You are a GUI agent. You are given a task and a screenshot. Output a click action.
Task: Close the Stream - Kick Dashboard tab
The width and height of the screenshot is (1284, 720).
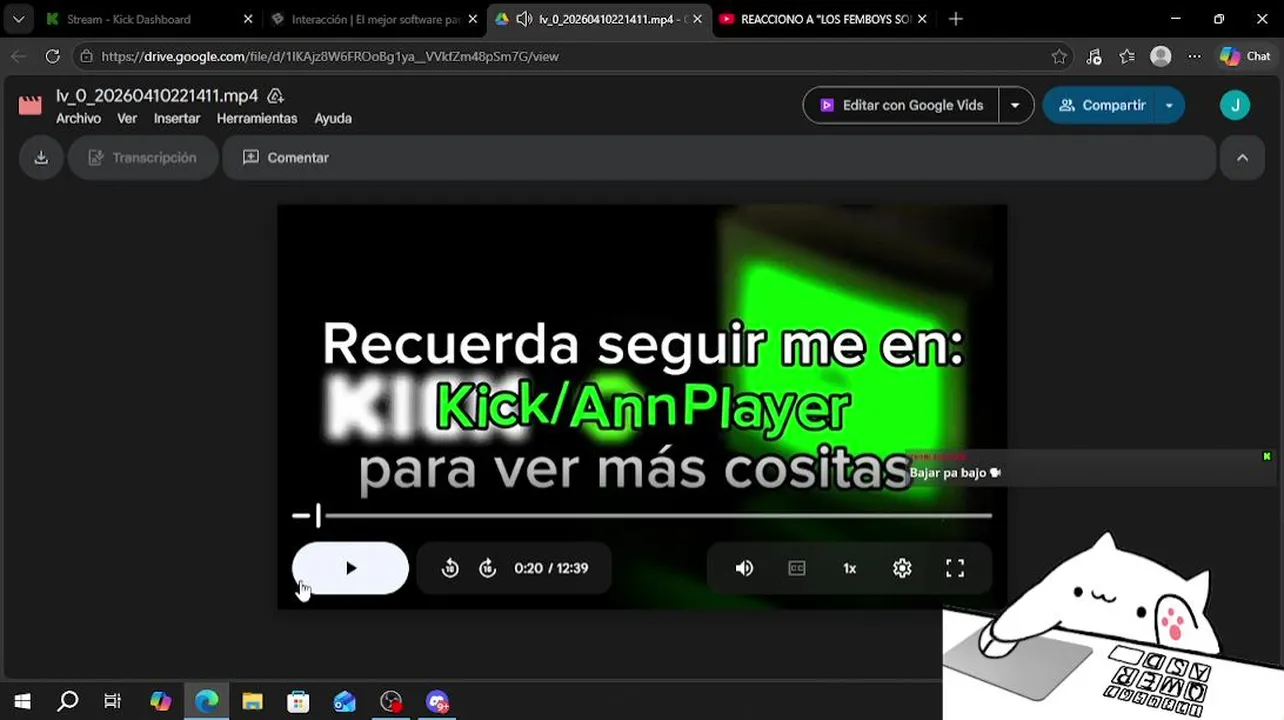(248, 19)
